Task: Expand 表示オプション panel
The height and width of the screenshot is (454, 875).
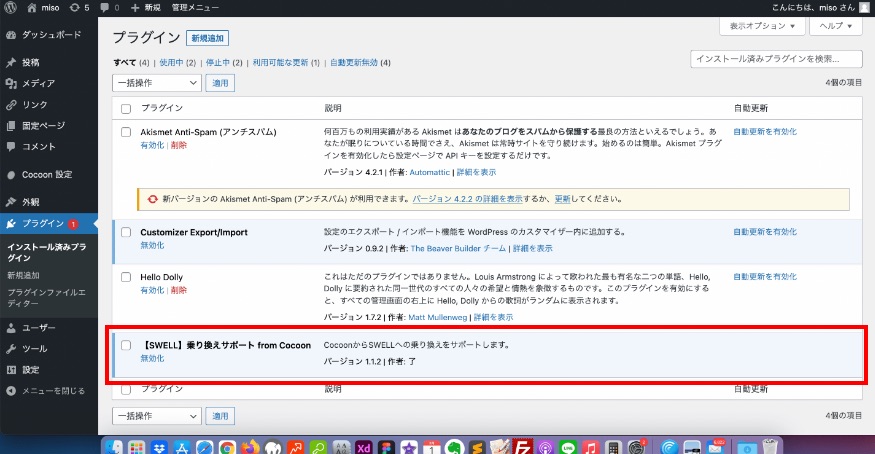Action: click(762, 26)
